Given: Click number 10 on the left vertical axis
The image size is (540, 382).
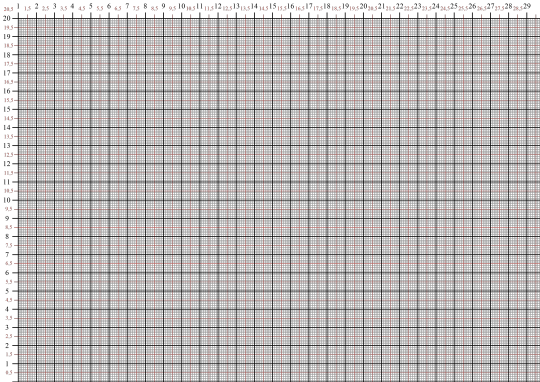Looking at the screenshot, I should click(x=7, y=200).
